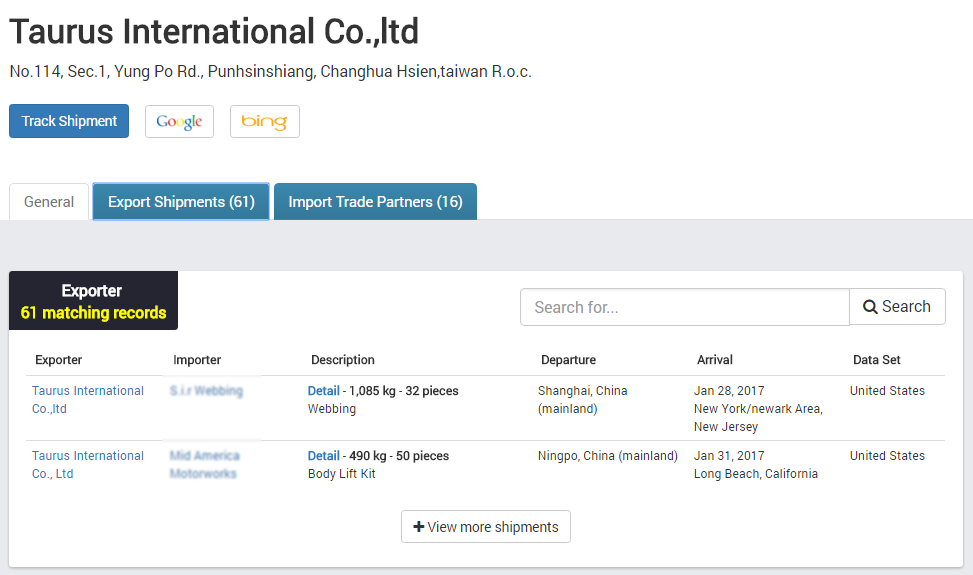This screenshot has height=575, width=973.
Task: Click the Taurus International Co.,ltd page heading
Action: (x=214, y=32)
